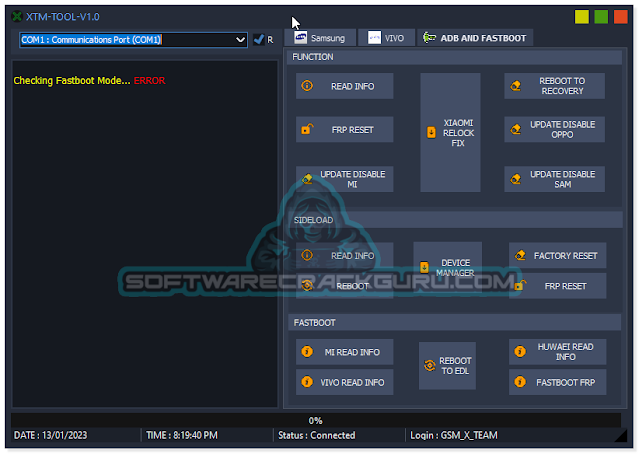Screen dimensions: 639x454
Task: Click the info icon on Sideload READ INFO
Action: pos(307,255)
